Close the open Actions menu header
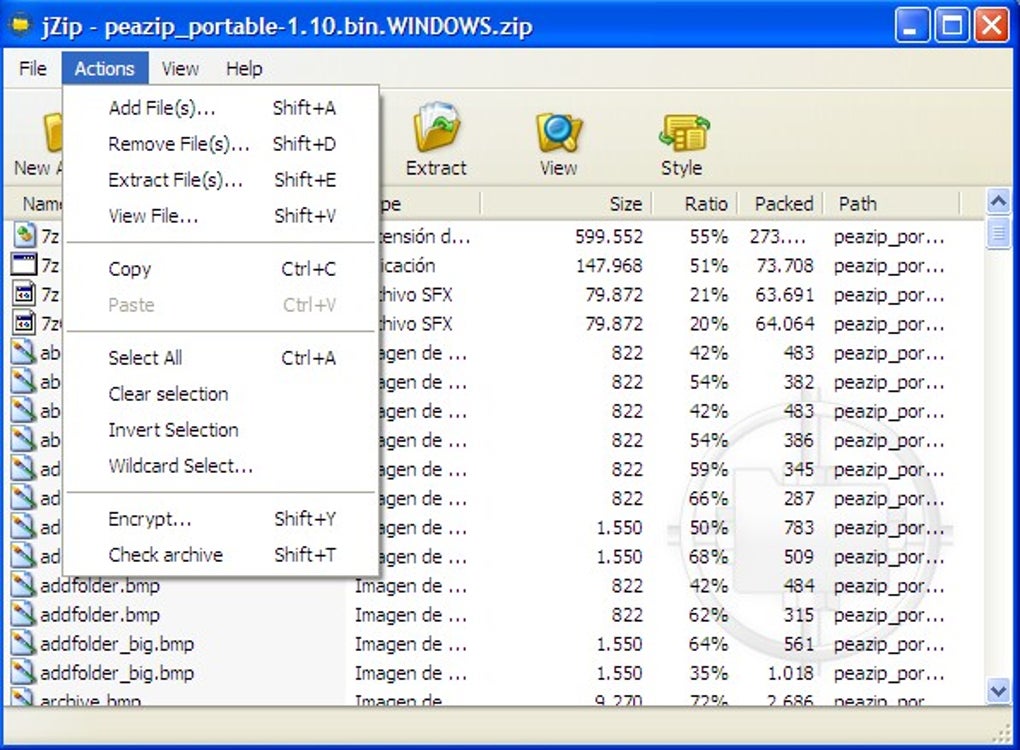 105,68
